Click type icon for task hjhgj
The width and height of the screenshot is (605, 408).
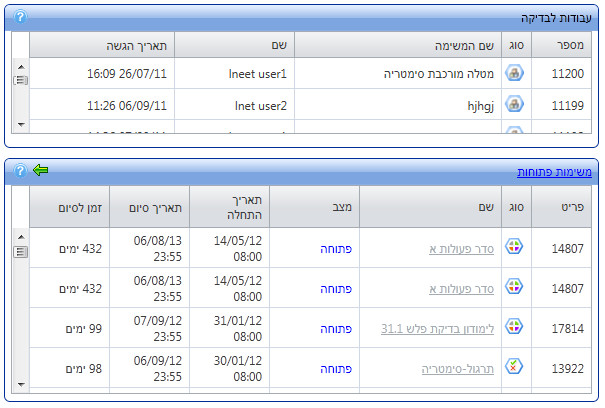pos(514,104)
